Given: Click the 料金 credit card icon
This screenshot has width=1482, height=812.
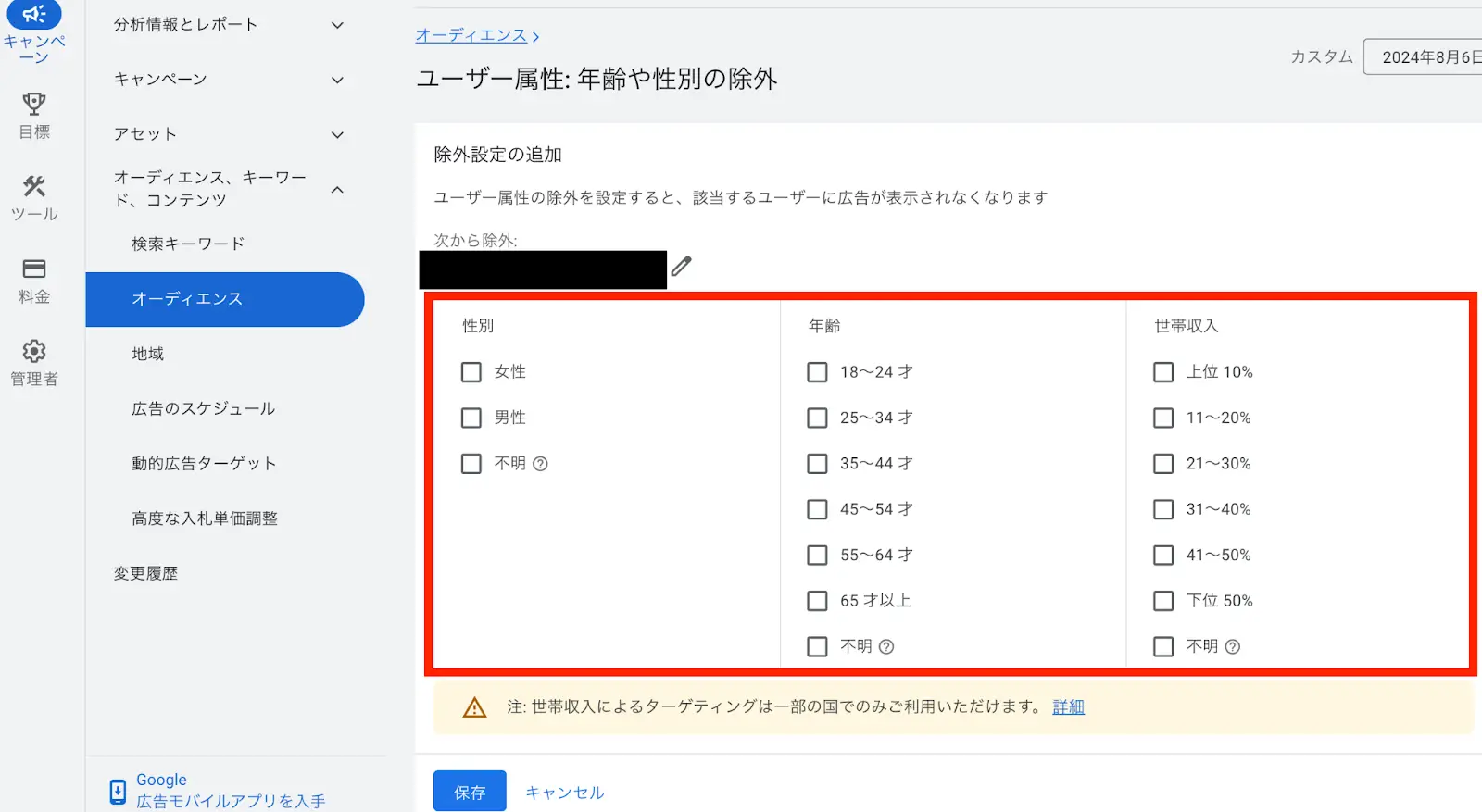Looking at the screenshot, I should click(x=34, y=269).
